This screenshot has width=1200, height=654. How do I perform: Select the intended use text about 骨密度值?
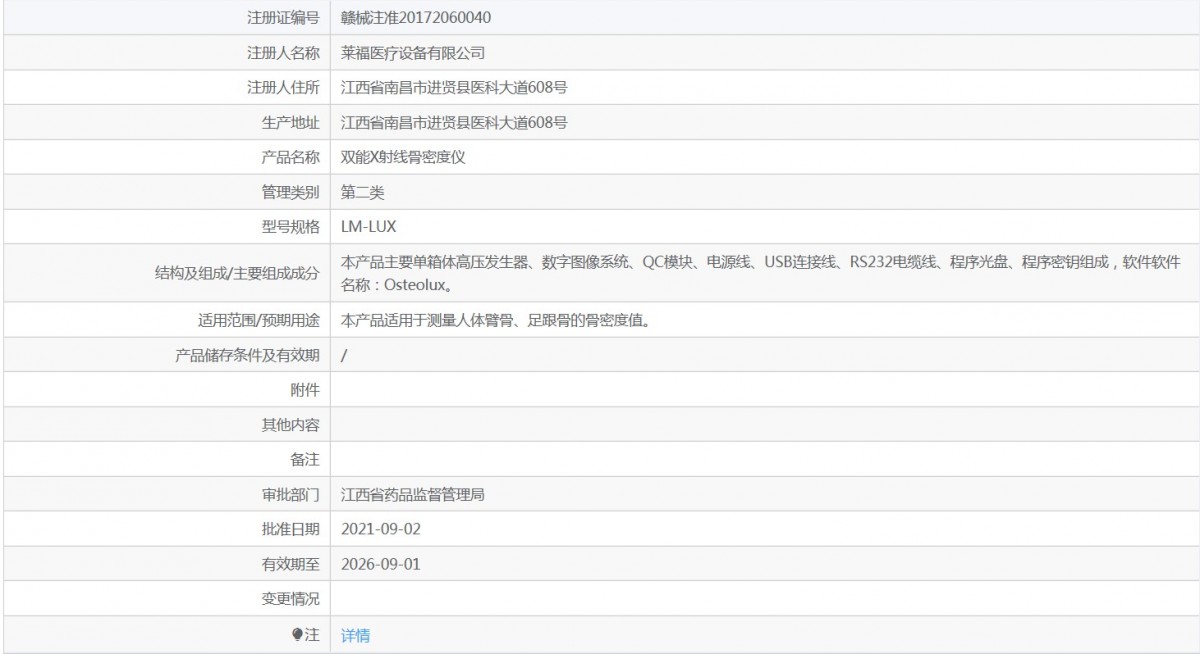click(496, 321)
